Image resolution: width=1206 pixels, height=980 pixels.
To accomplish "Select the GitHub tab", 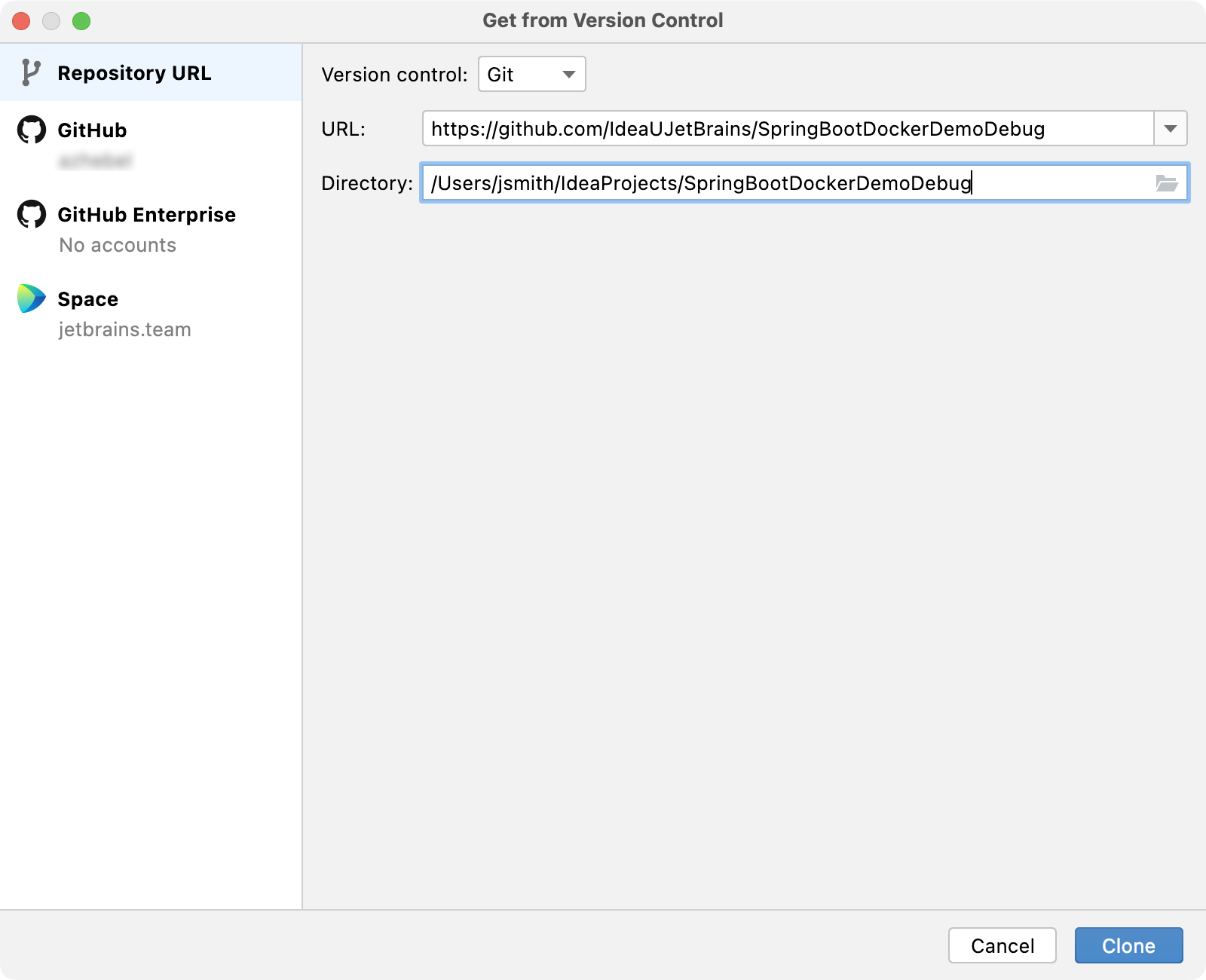I will click(151, 143).
